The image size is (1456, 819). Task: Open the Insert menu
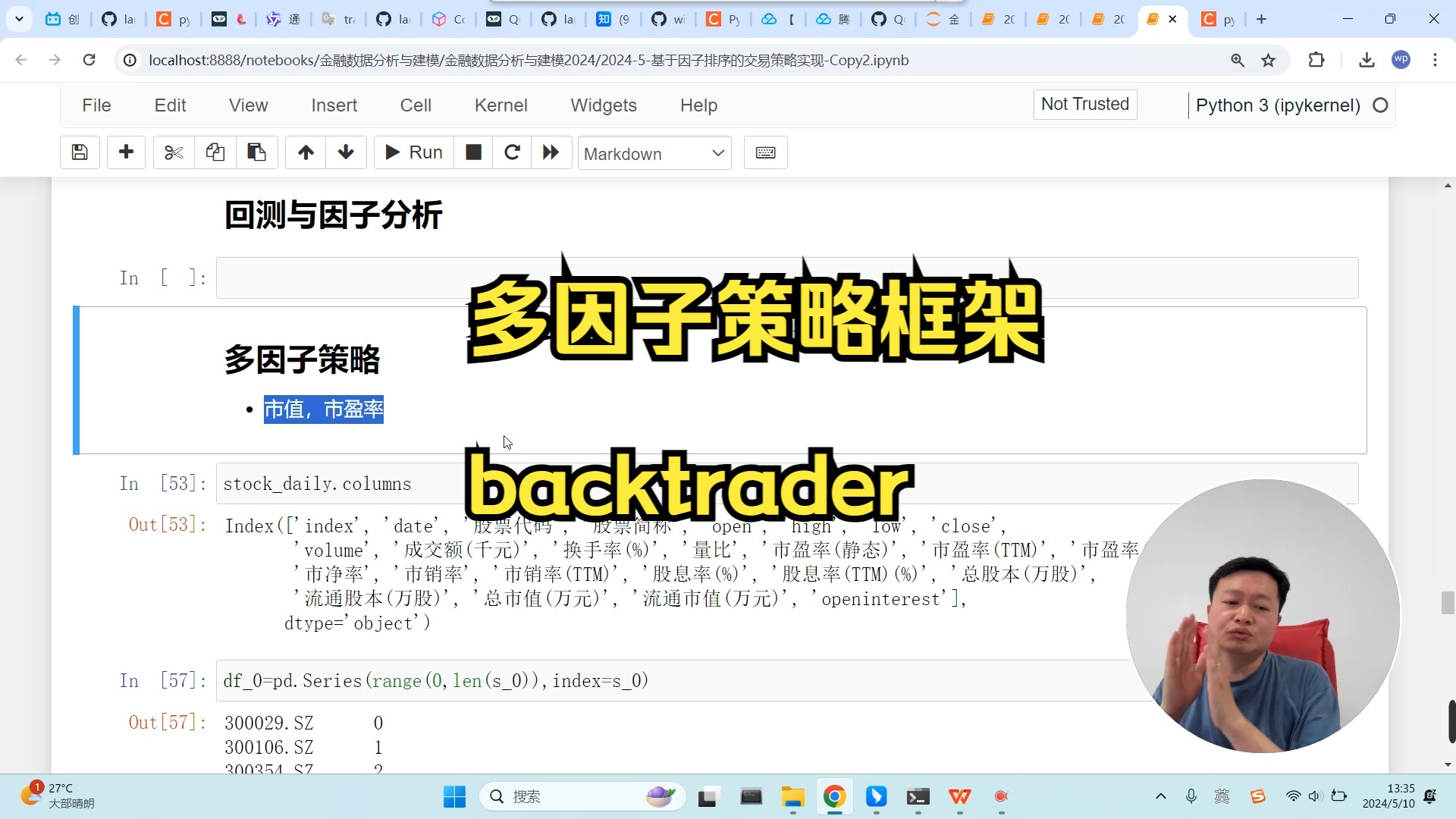pyautogui.click(x=334, y=105)
